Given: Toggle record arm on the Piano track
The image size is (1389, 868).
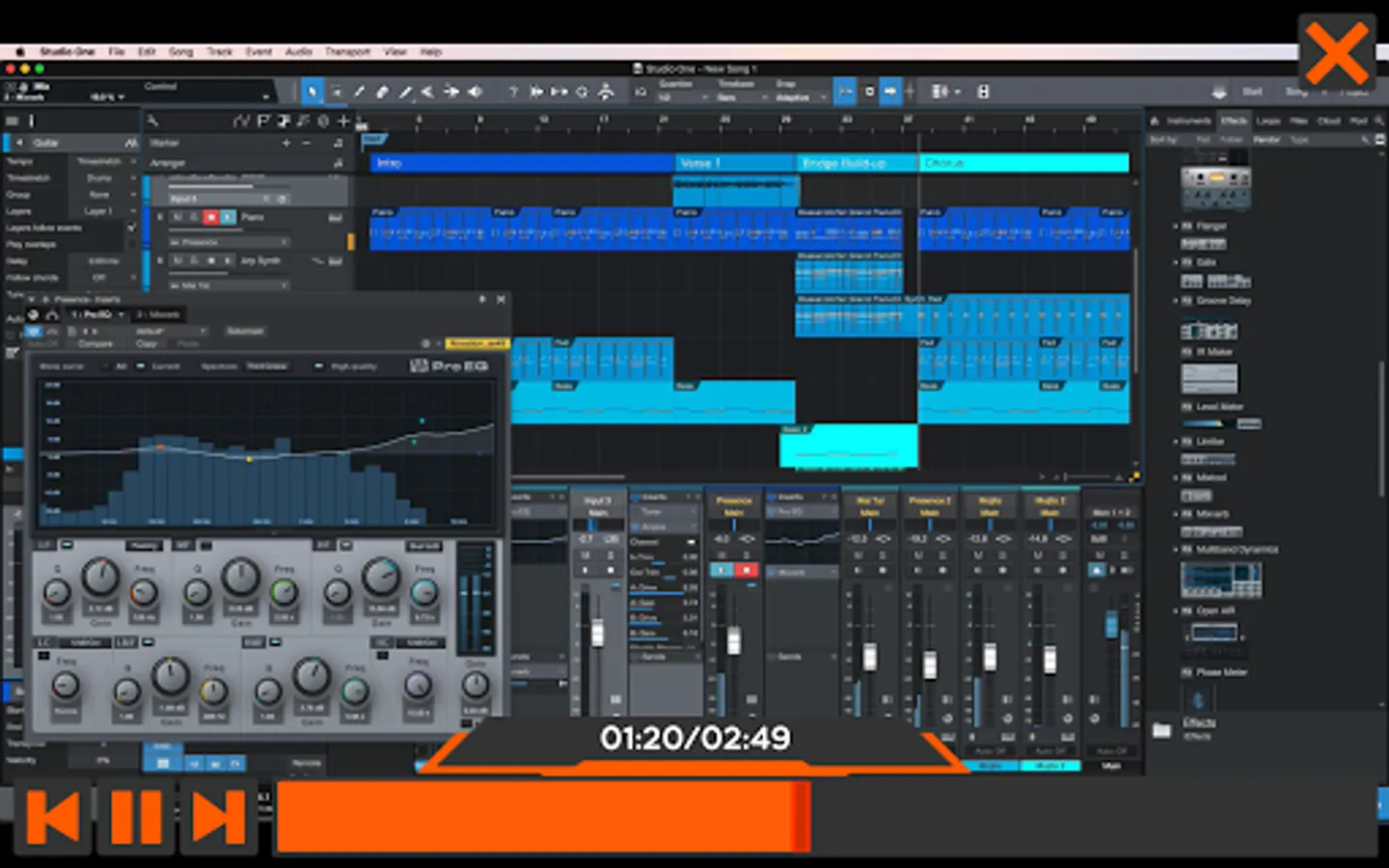Looking at the screenshot, I should click(x=210, y=217).
